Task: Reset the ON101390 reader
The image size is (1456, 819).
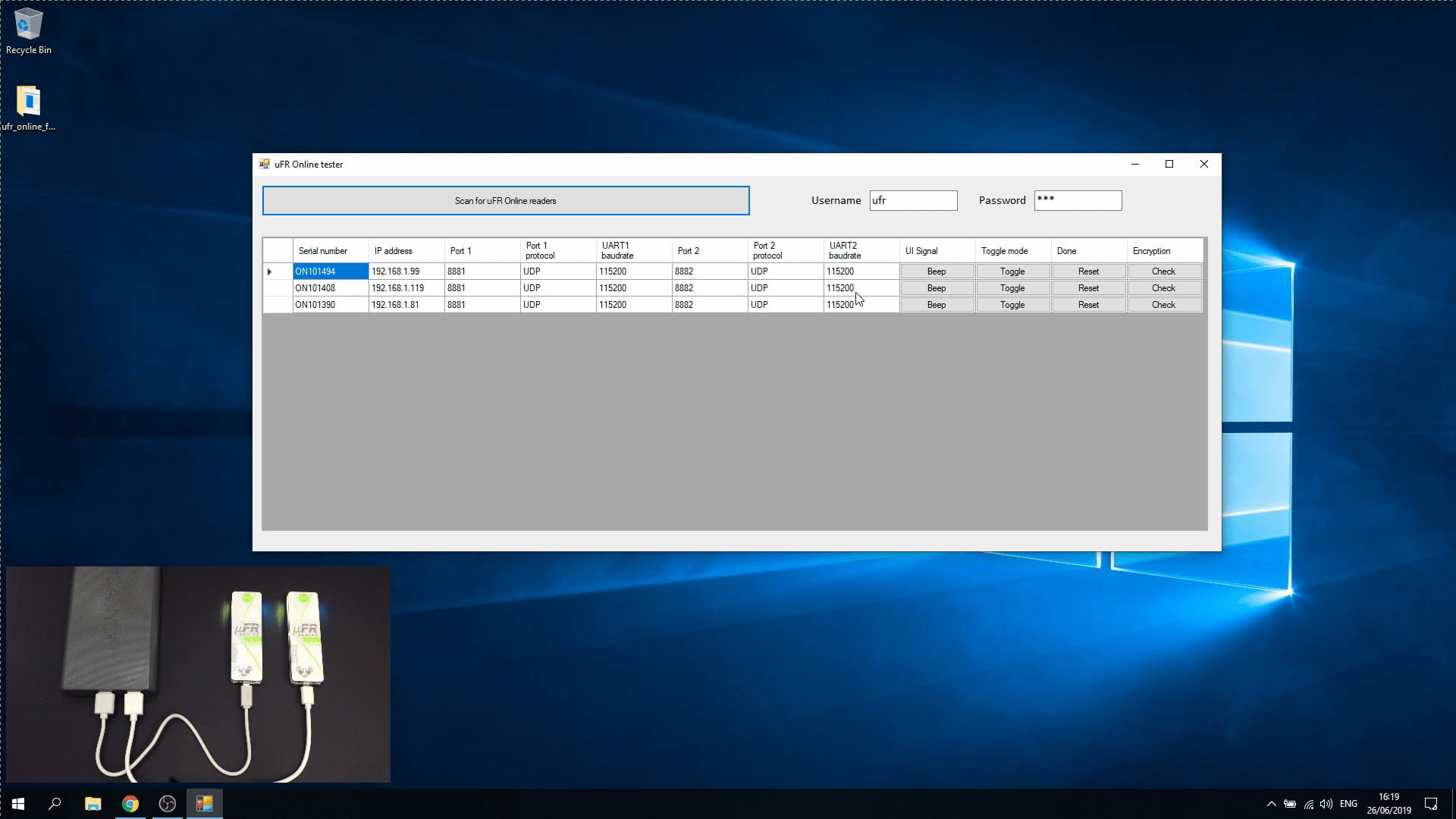Action: coord(1088,305)
